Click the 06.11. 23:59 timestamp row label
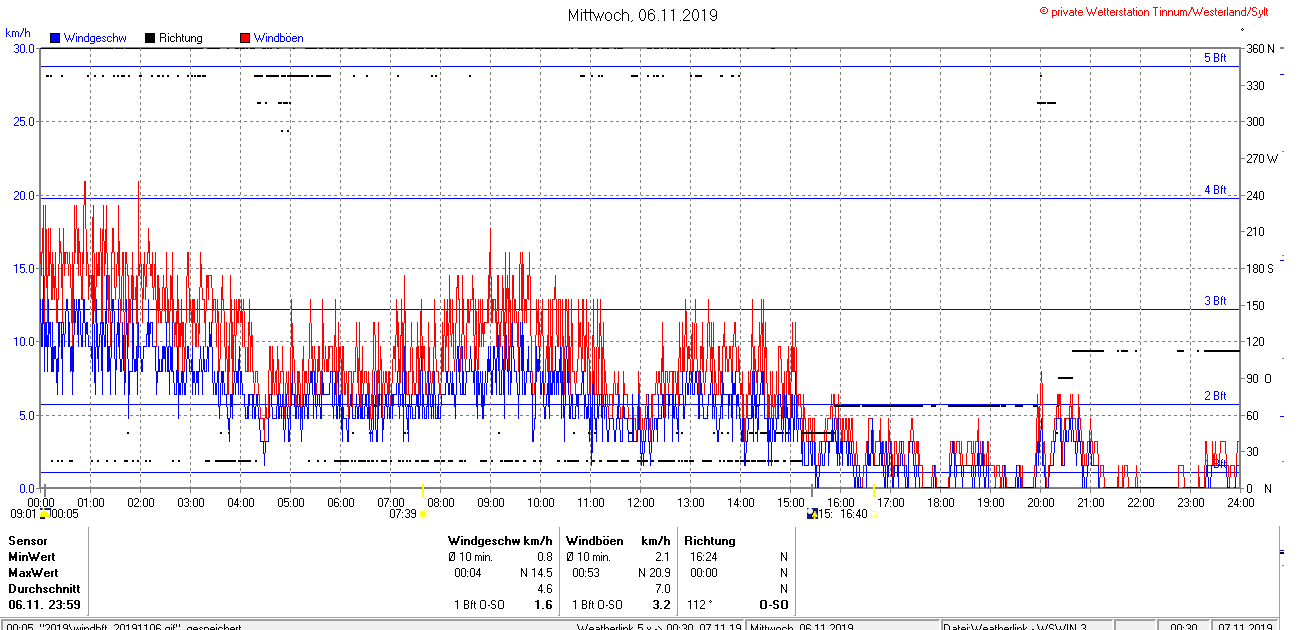The height and width of the screenshot is (630, 1310). coord(45,605)
